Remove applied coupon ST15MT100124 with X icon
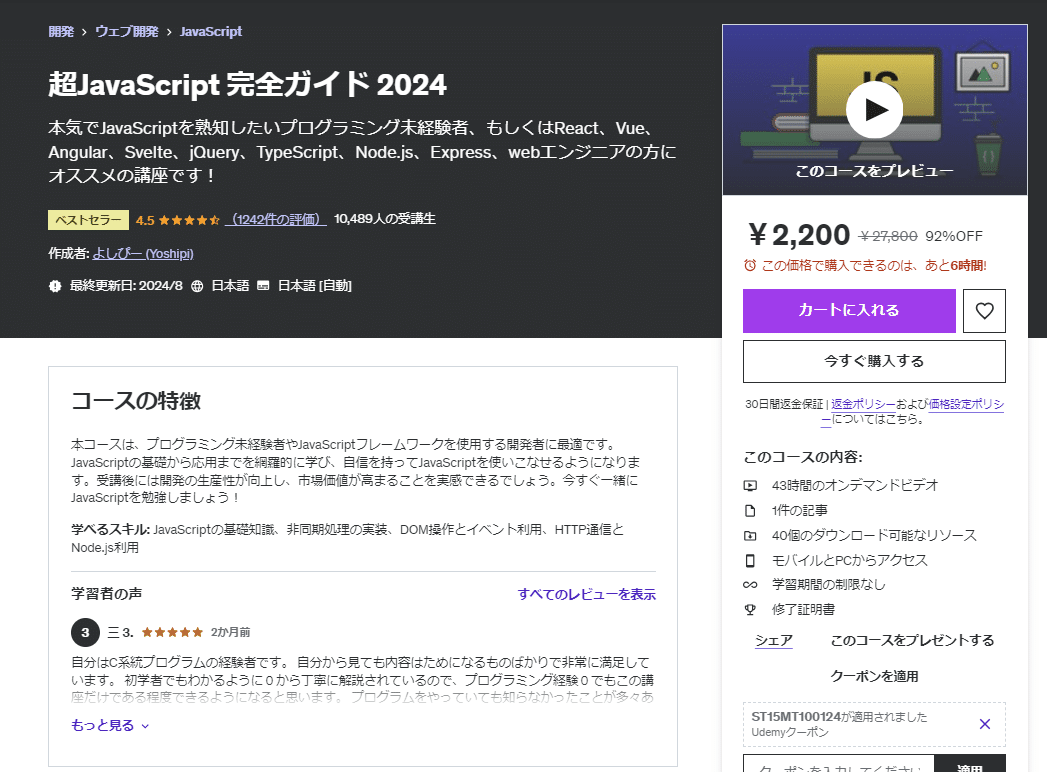The width and height of the screenshot is (1047, 772). pos(984,724)
